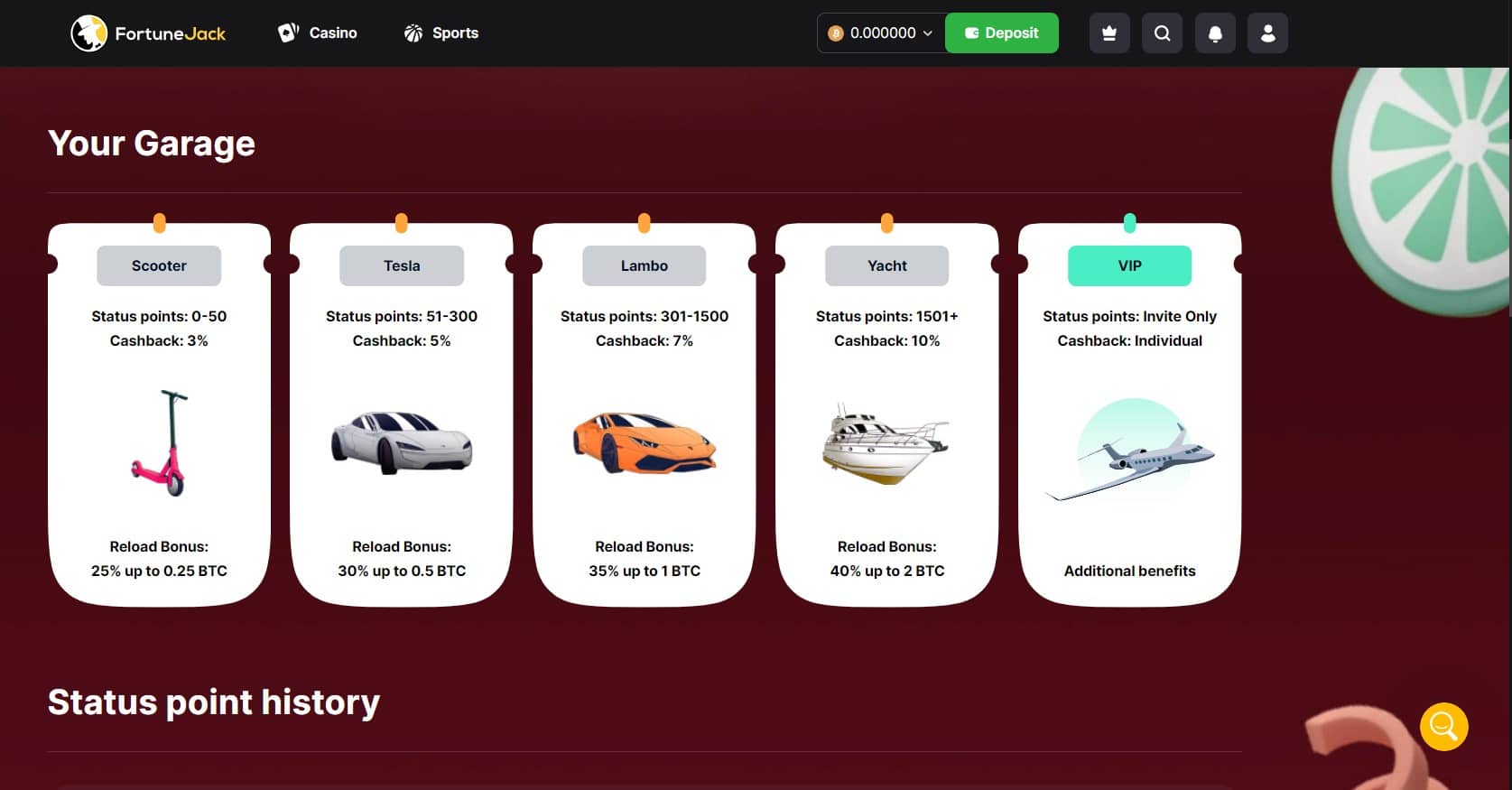The width and height of the screenshot is (1512, 790).
Task: Expand the balance currency dropdown arrow
Action: pyautogui.click(x=928, y=33)
